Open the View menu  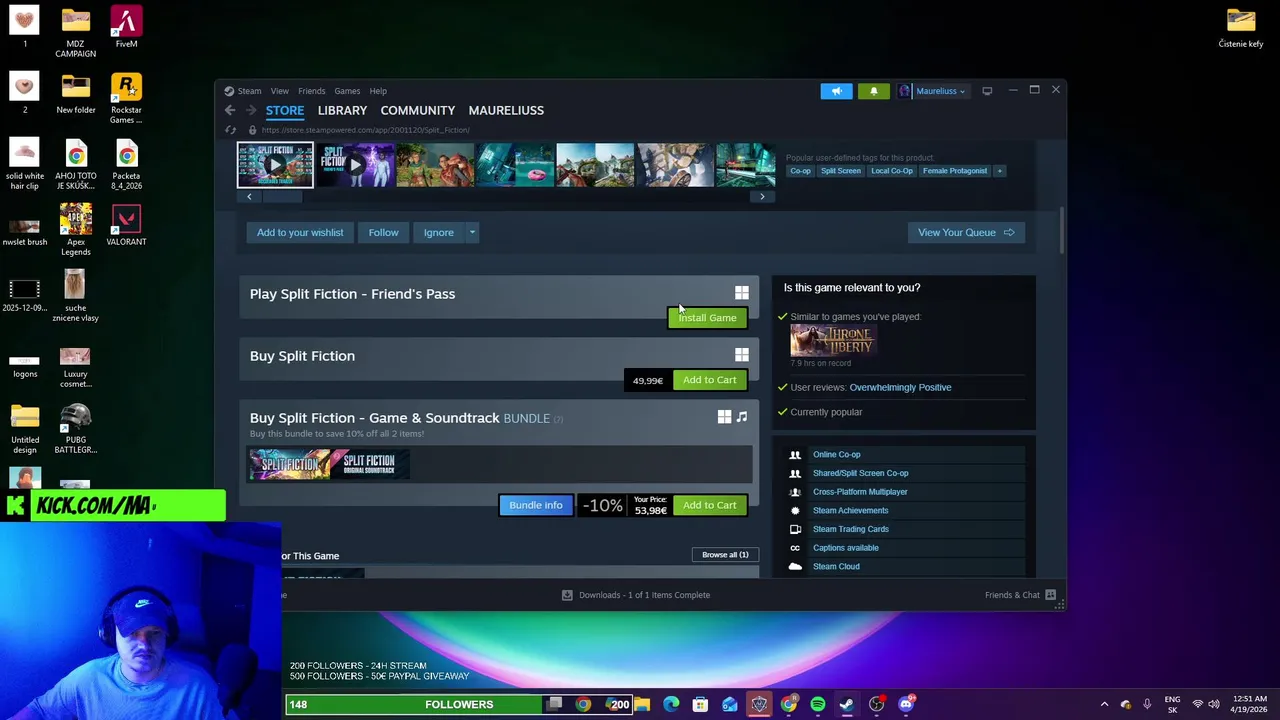coord(279,91)
